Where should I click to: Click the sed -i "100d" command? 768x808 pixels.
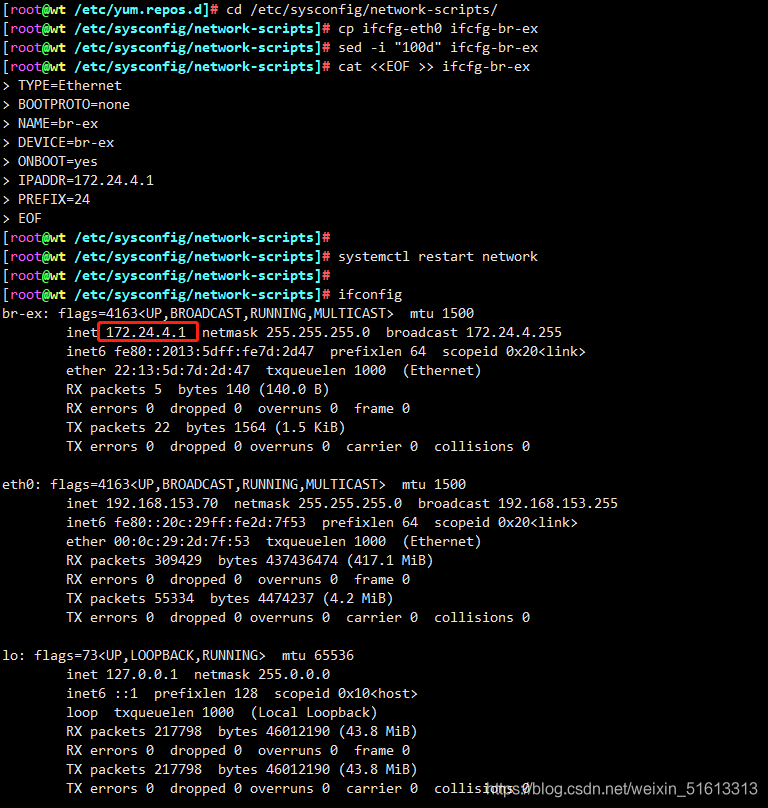pyautogui.click(x=438, y=47)
